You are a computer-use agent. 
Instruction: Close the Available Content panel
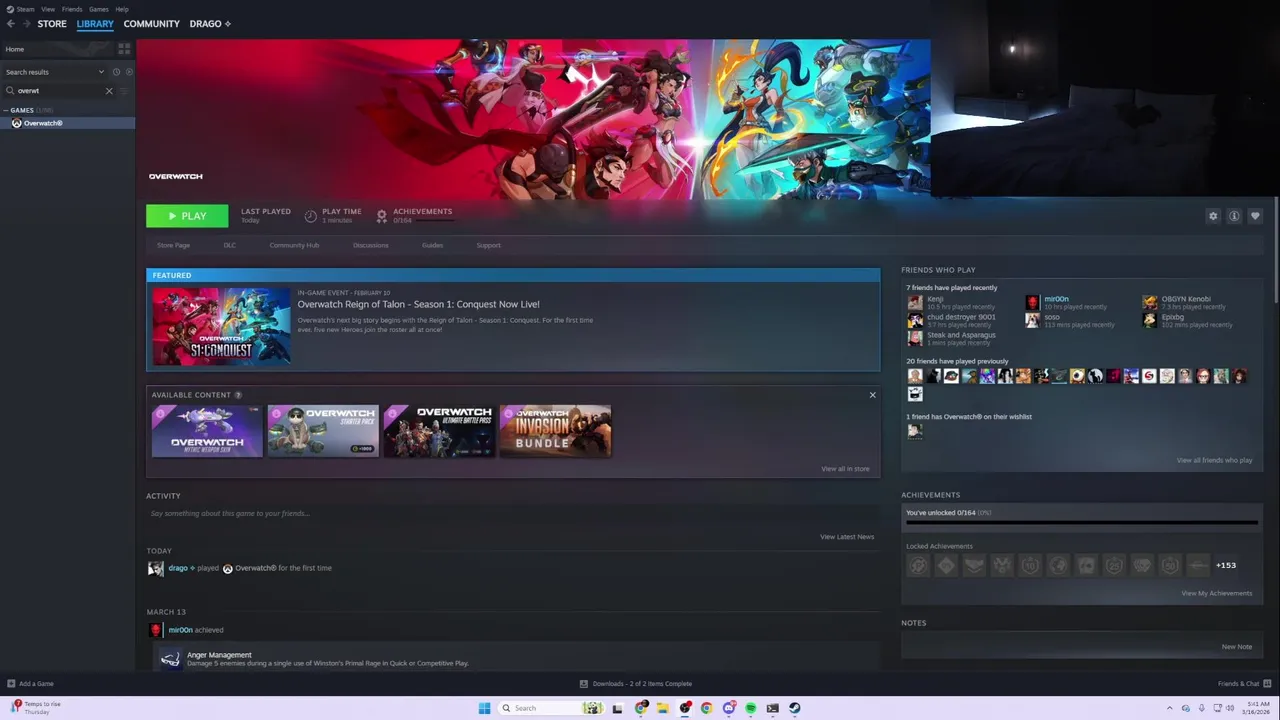point(872,395)
